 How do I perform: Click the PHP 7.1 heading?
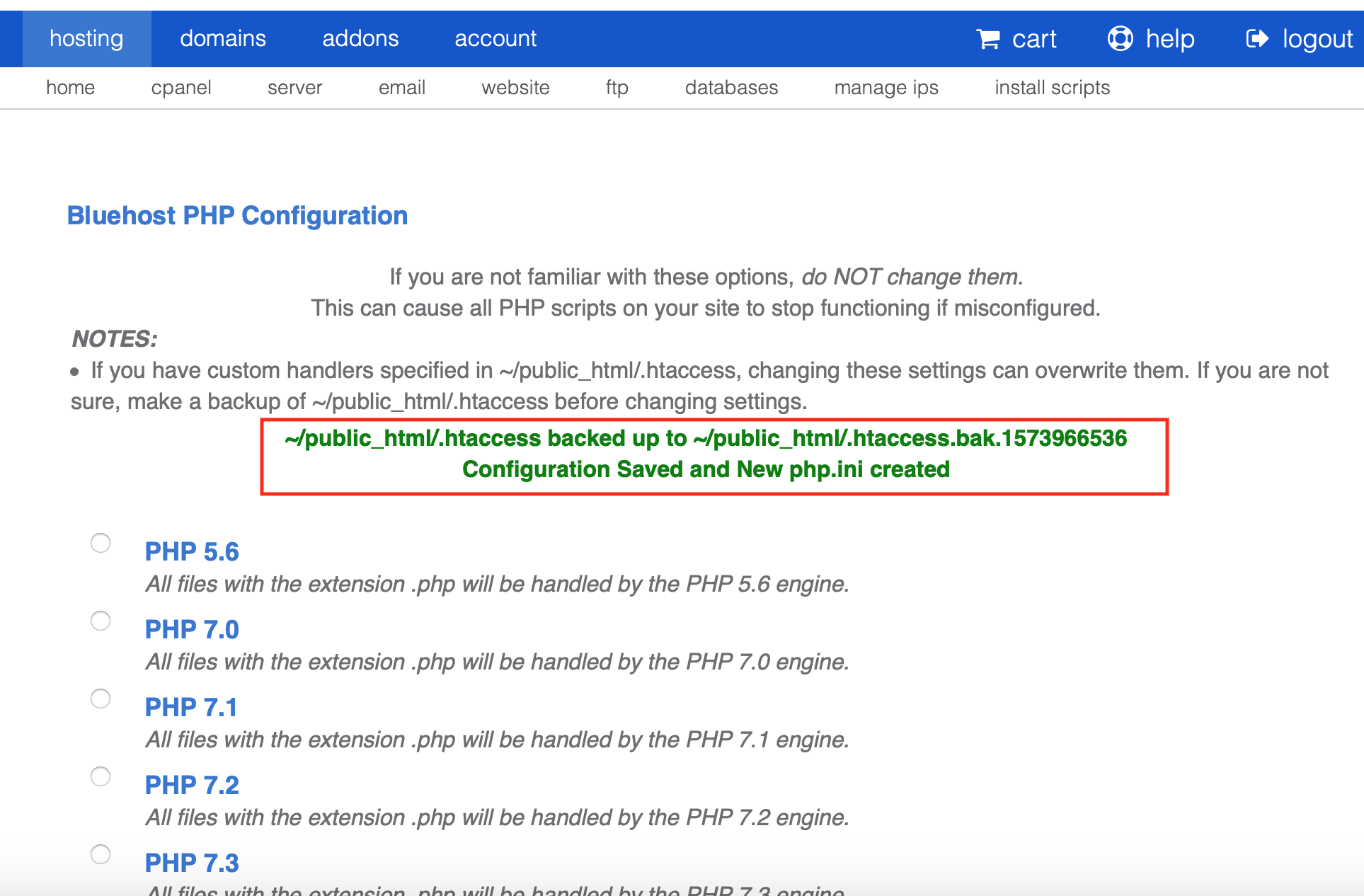coord(191,707)
